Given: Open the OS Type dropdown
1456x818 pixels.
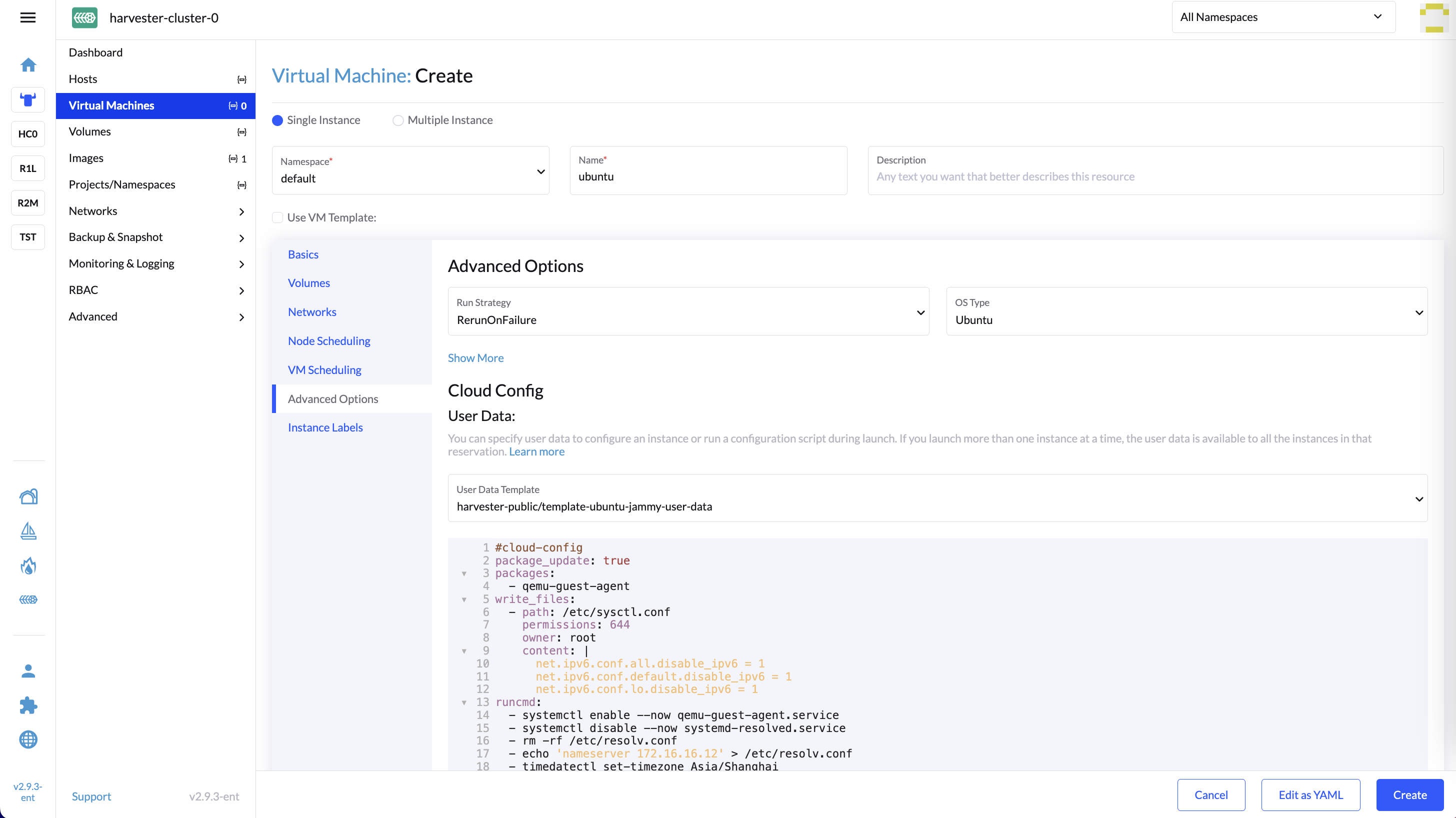Looking at the screenshot, I should [1186, 311].
